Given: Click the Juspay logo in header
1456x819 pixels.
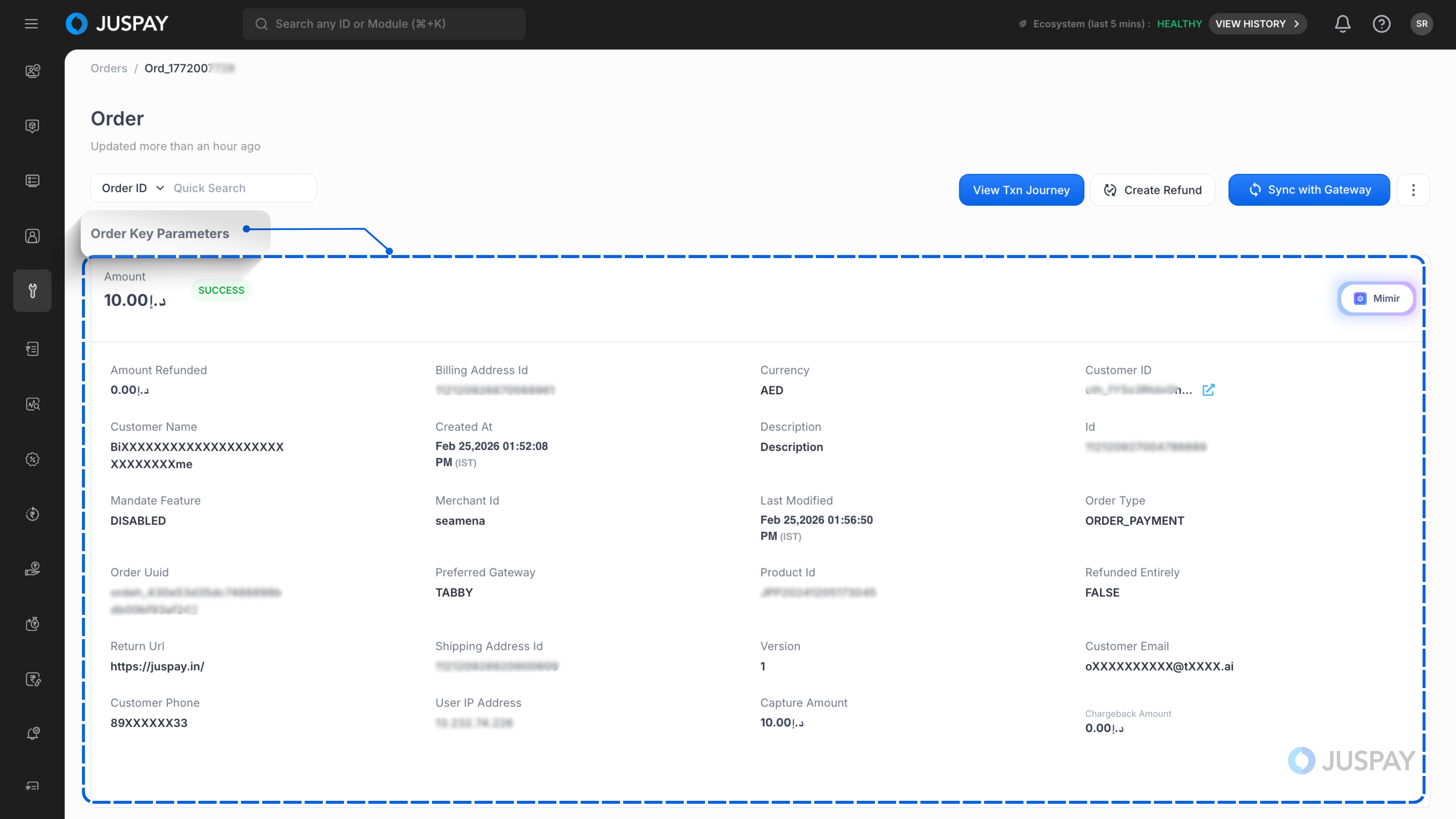Looking at the screenshot, I should [x=117, y=24].
